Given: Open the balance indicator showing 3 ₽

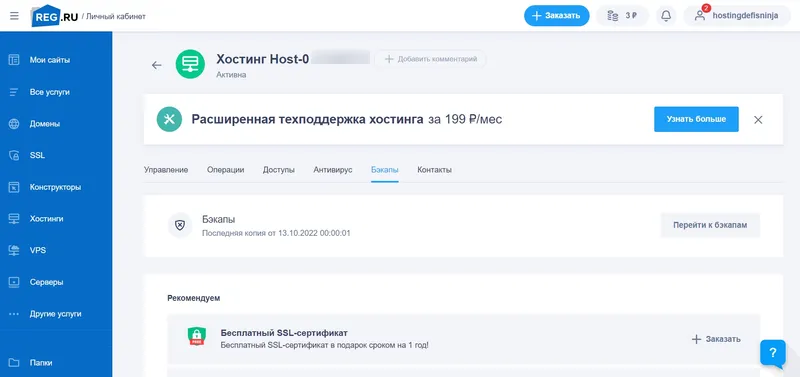Looking at the screenshot, I should click(622, 16).
